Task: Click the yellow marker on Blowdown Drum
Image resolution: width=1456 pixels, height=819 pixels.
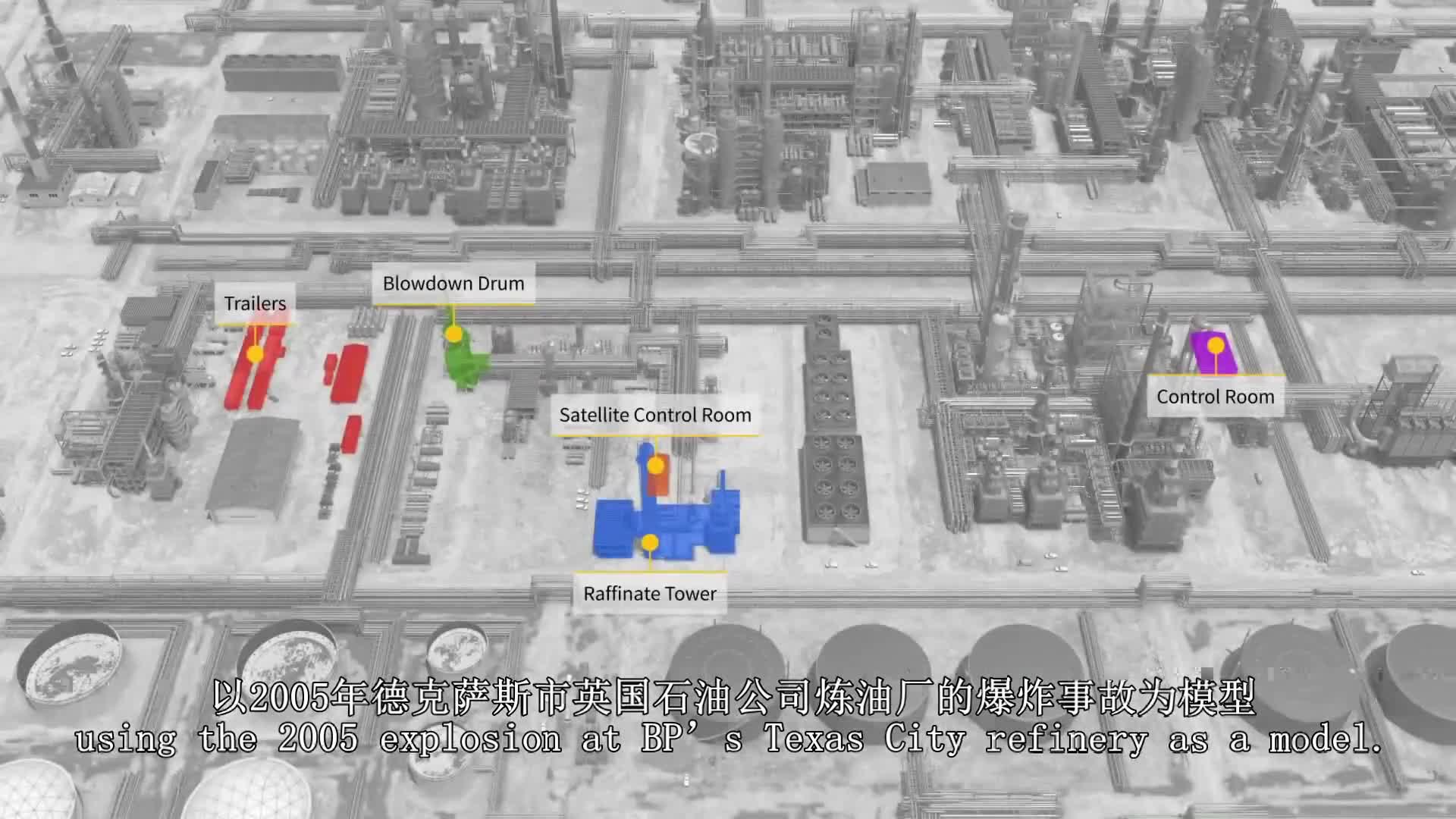Action: [x=453, y=334]
